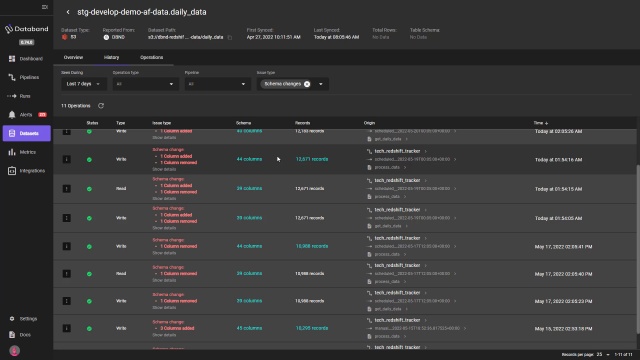The width and height of the screenshot is (640, 360).
Task: Remove the Schema changes filter chip
Action: [x=307, y=84]
